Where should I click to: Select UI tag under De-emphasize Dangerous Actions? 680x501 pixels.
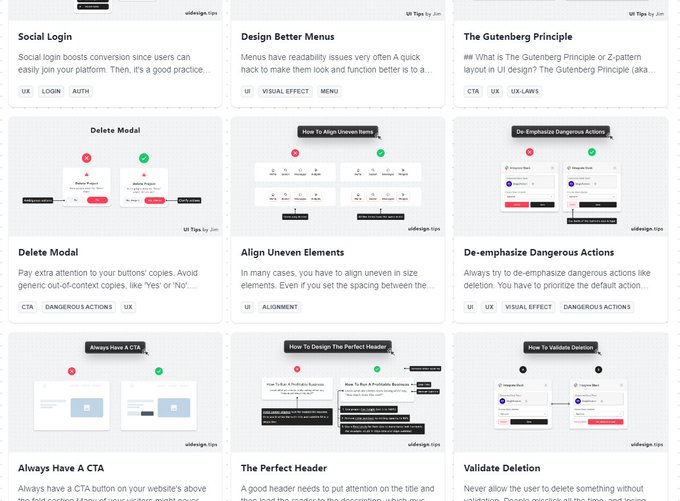[x=470, y=307]
